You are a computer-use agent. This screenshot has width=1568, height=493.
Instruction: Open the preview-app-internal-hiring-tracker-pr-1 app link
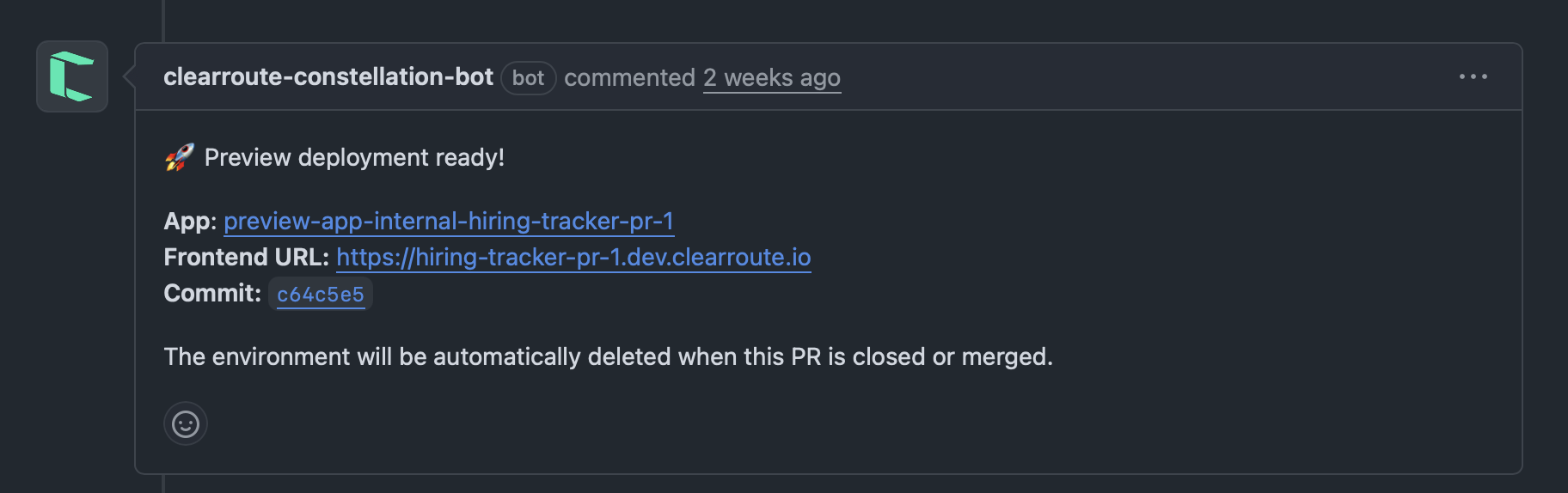click(448, 222)
